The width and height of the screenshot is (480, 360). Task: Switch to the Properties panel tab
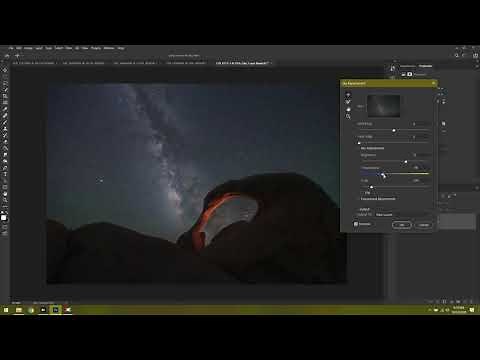click(x=425, y=66)
